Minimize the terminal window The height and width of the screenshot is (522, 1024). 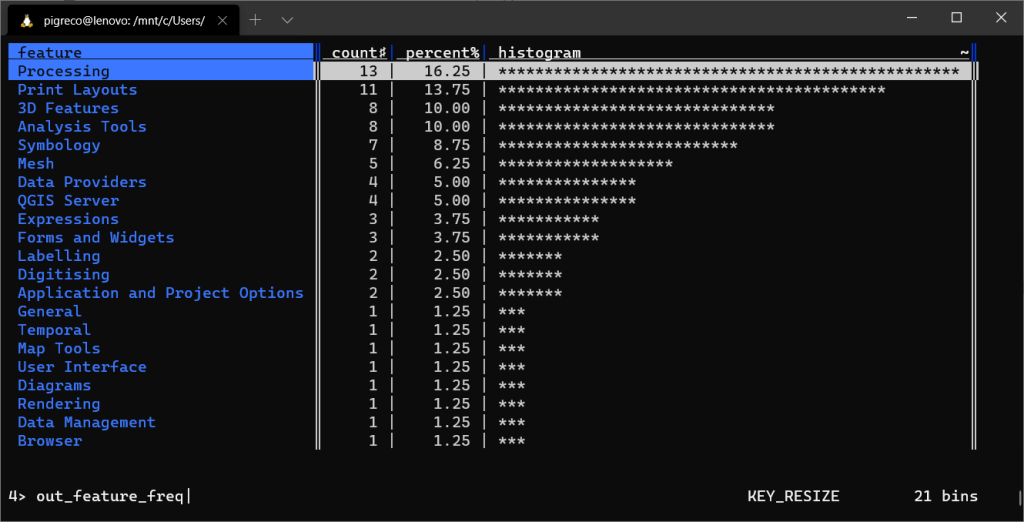pyautogui.click(x=910, y=17)
